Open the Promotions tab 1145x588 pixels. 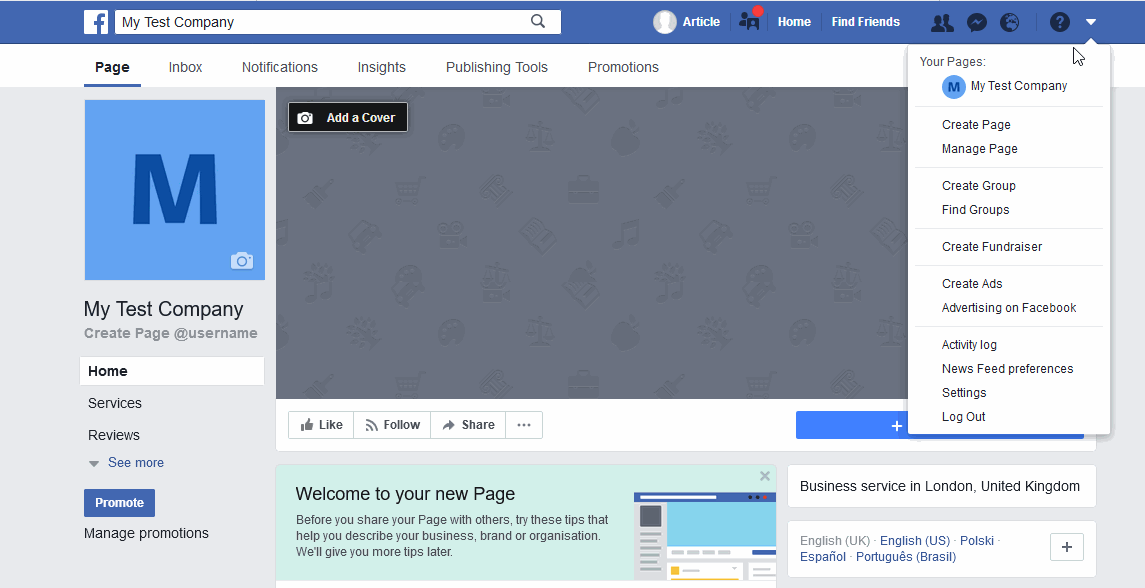[623, 67]
